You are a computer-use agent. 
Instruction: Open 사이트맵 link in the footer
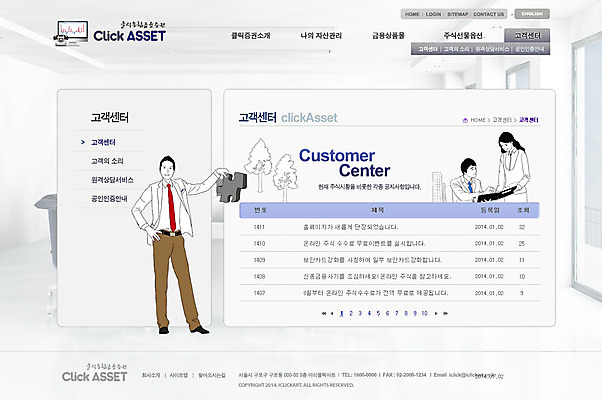(179, 375)
